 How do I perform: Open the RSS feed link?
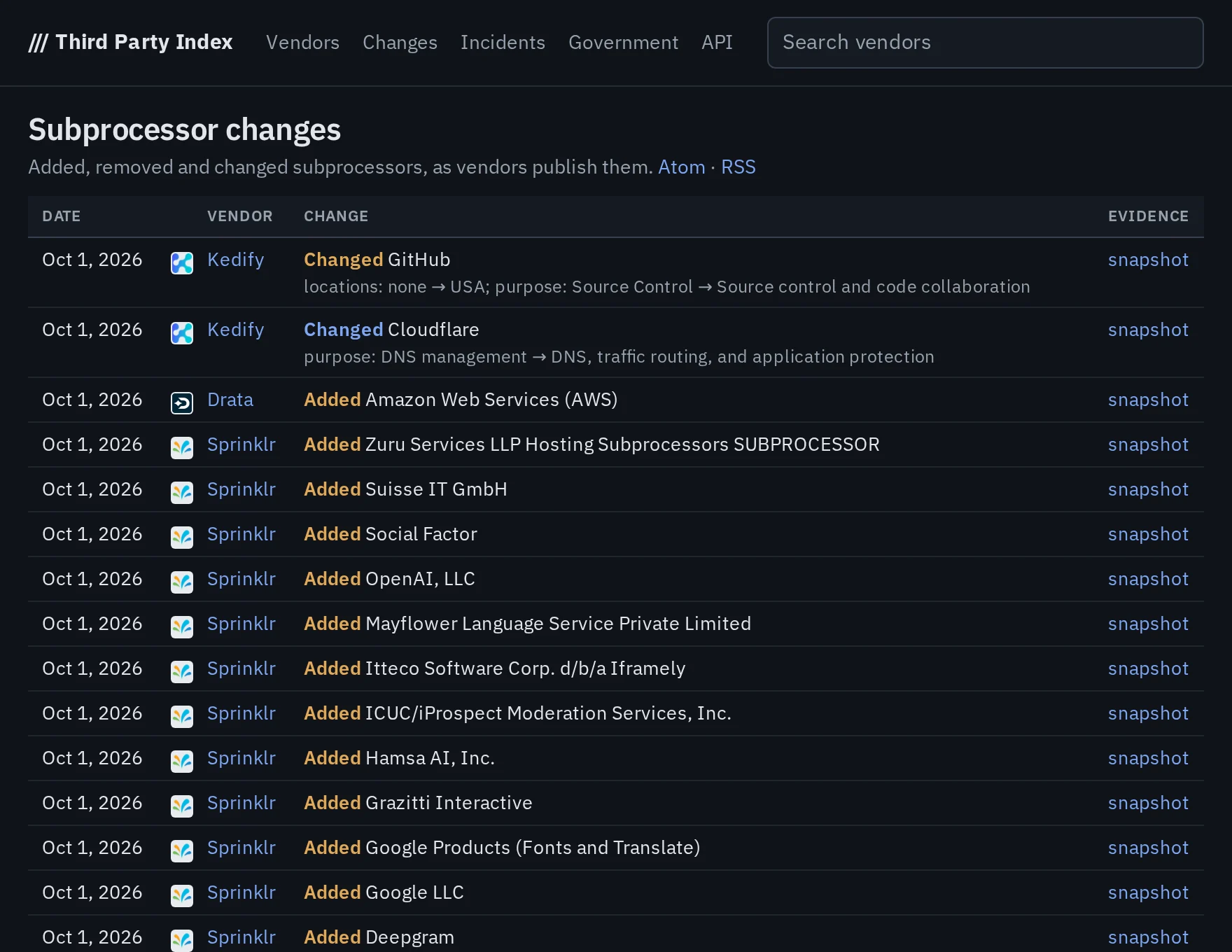(x=738, y=167)
